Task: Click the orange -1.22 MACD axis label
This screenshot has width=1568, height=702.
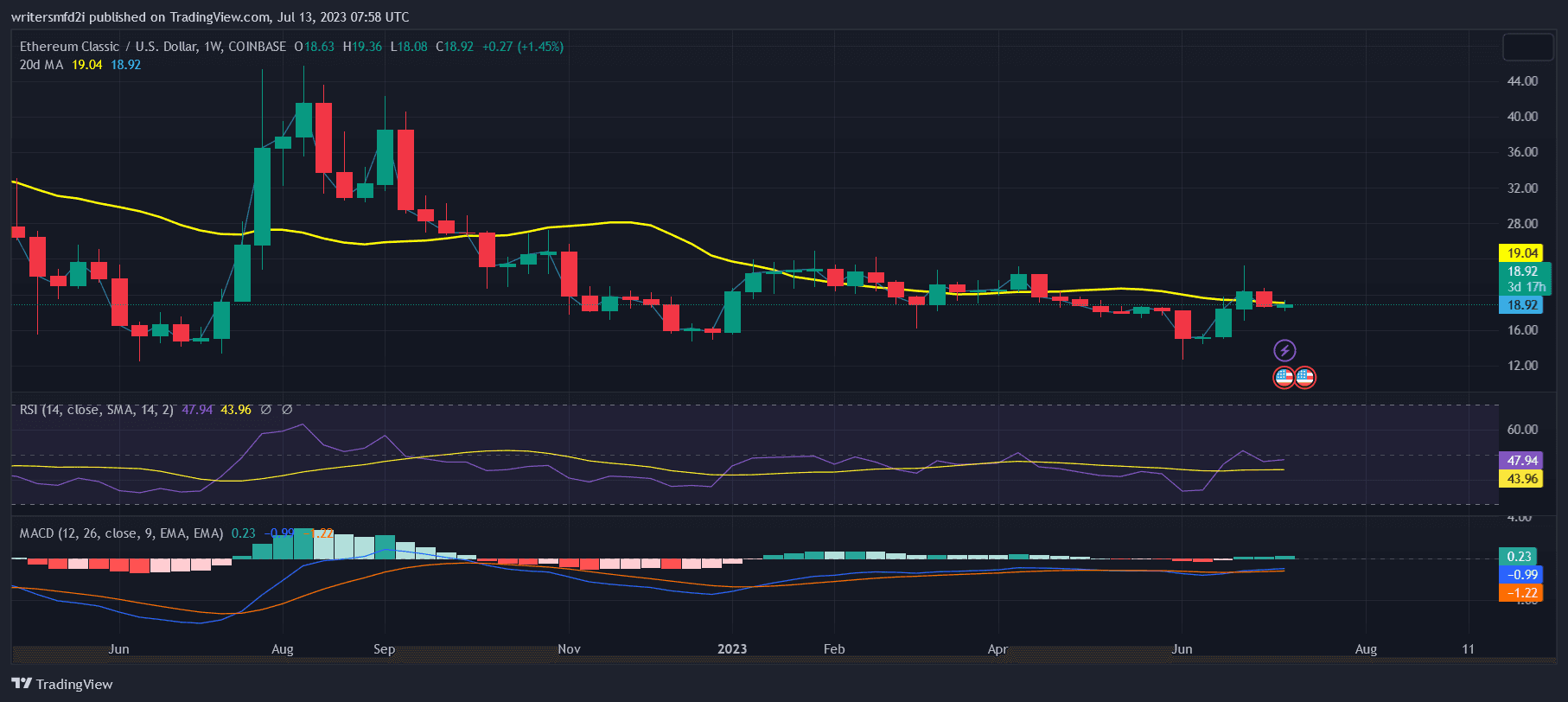Action: click(x=1521, y=593)
